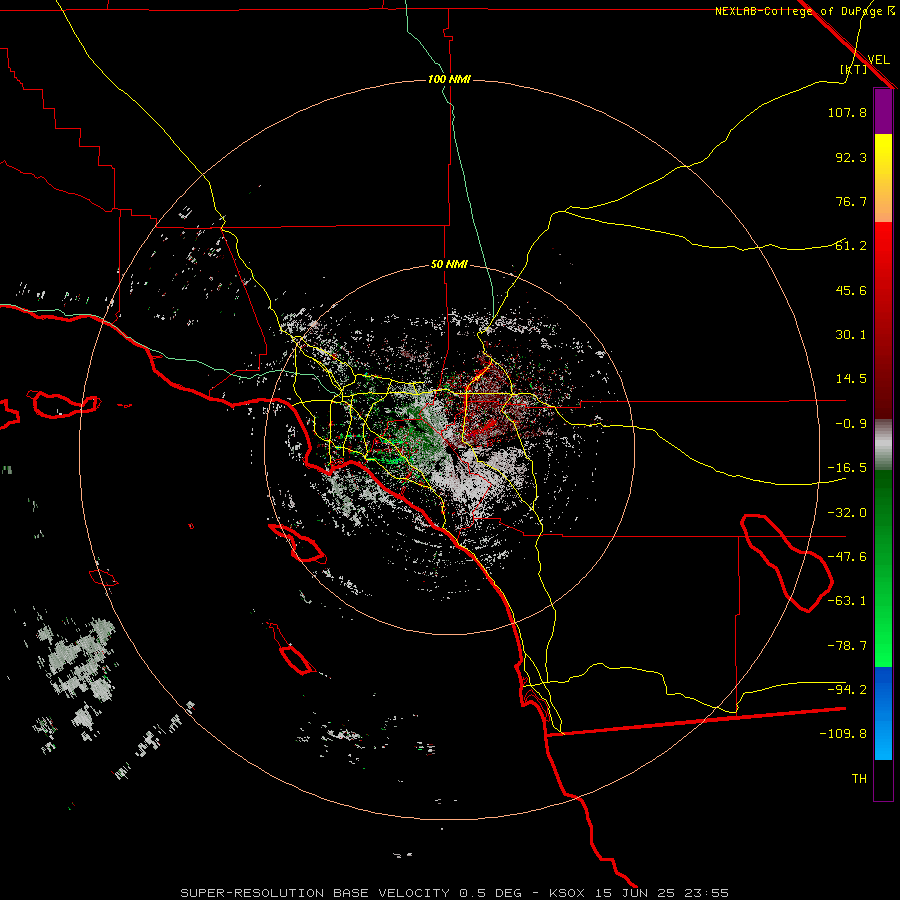Click the -94.2 legend value
This screenshot has width=900, height=900.
pyautogui.click(x=847, y=690)
